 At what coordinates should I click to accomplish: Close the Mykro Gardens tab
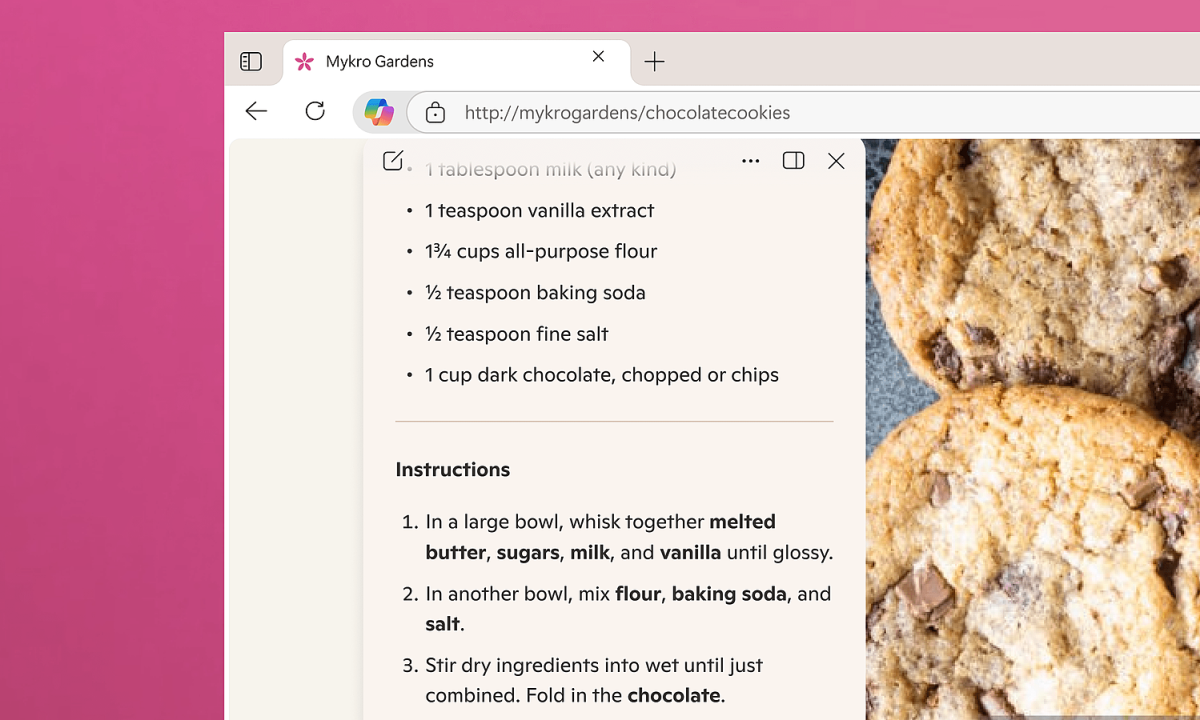(598, 57)
